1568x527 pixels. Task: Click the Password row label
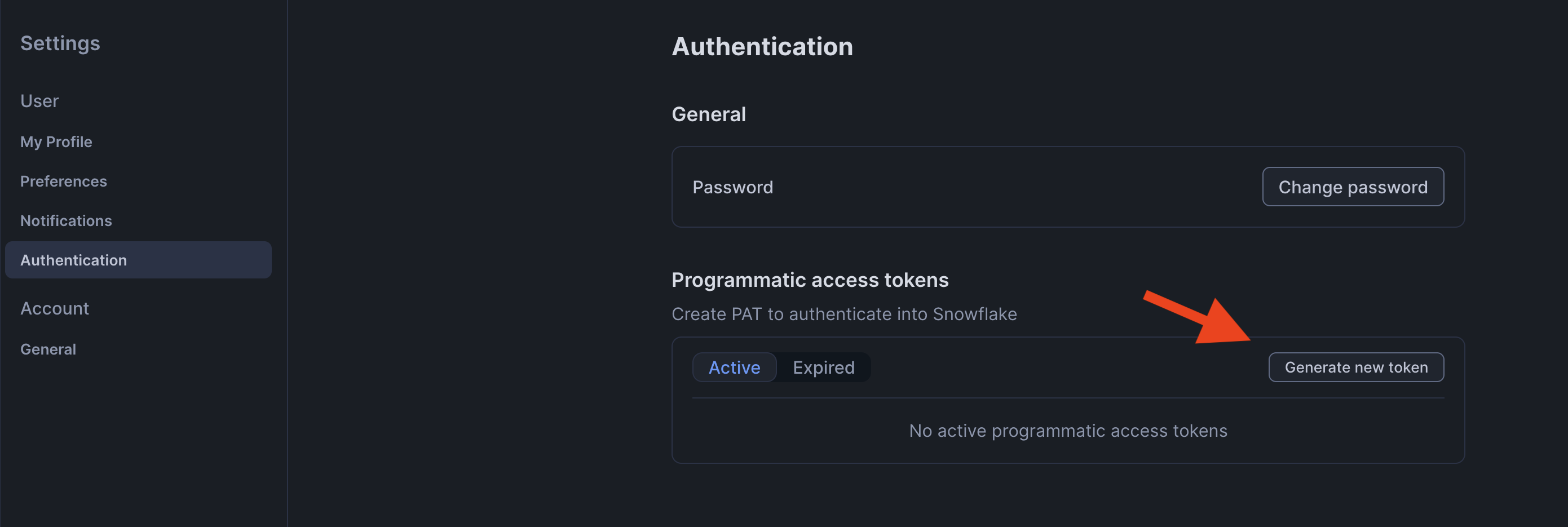pyautogui.click(x=732, y=187)
